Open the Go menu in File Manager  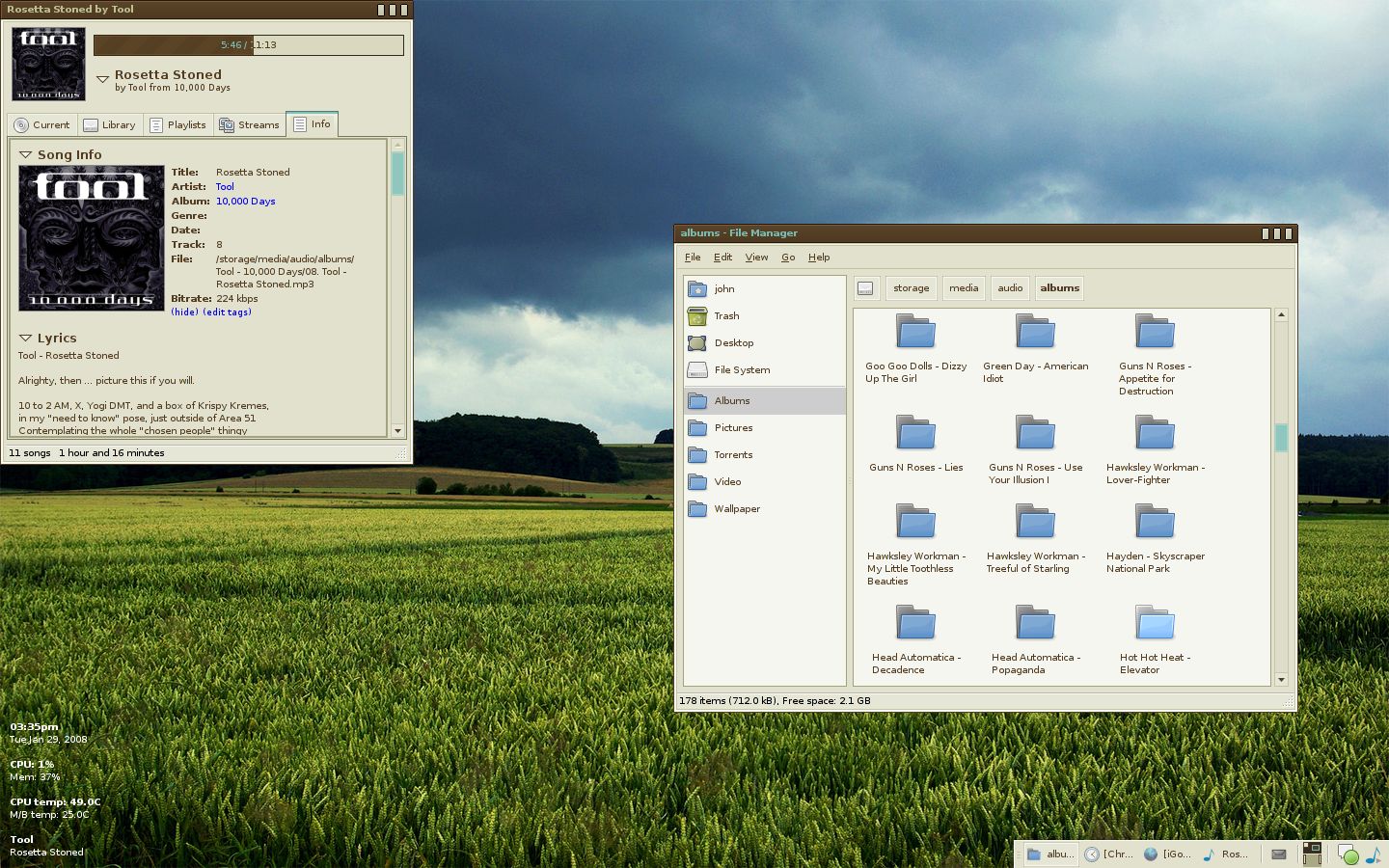tap(788, 257)
